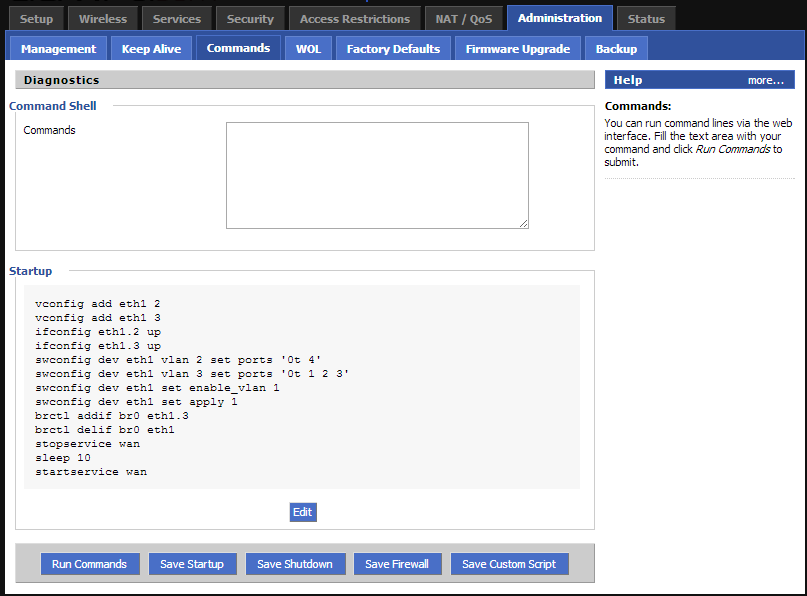Go to the Factory Defaults sub-tab
Image resolution: width=807 pixels, height=596 pixels.
(x=393, y=49)
